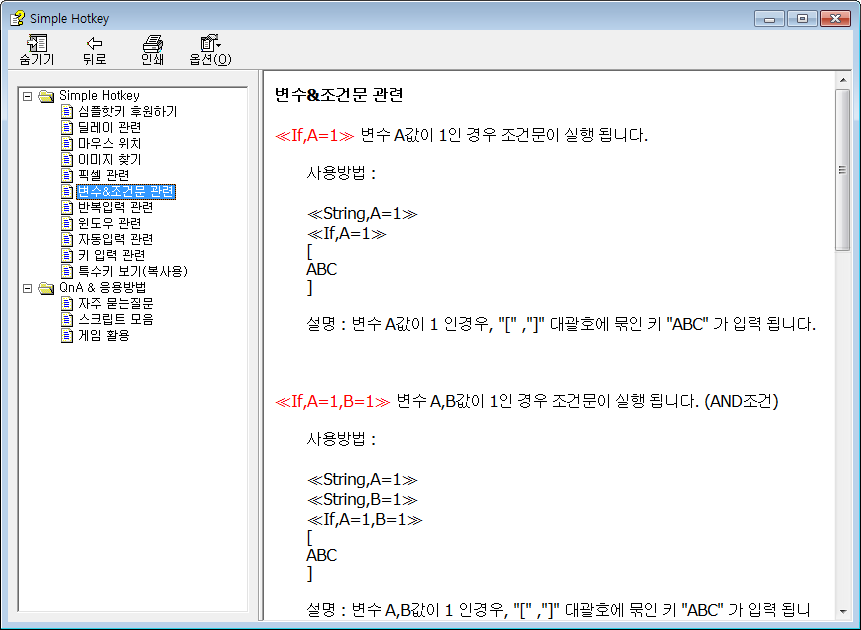Select the QnA & 응용방법 tree label
This screenshot has height=630, width=861.
(x=103, y=287)
